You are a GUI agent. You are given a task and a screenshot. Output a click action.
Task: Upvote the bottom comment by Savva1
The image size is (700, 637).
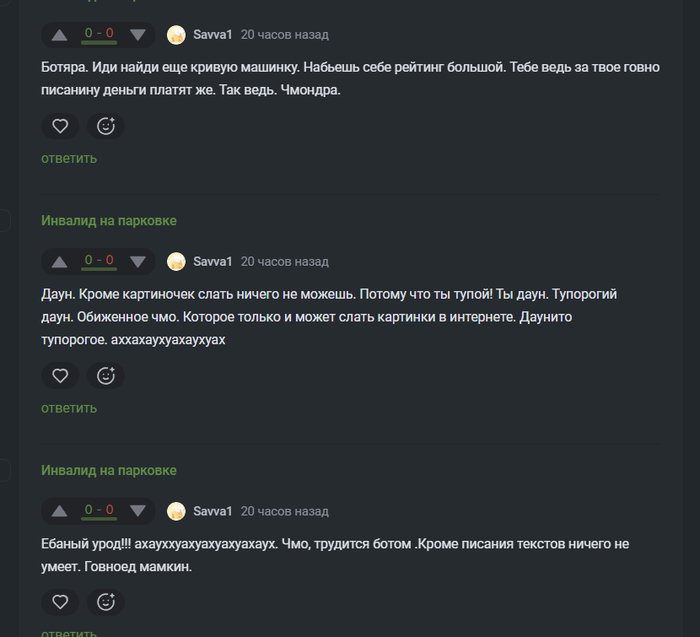[60, 512]
